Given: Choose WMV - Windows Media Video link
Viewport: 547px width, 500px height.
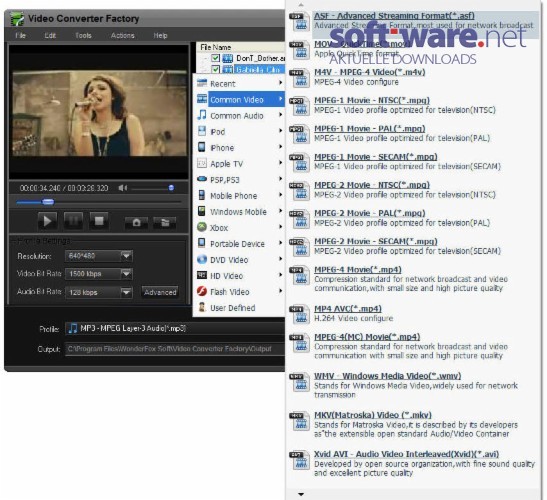Looking at the screenshot, I should click(388, 376).
